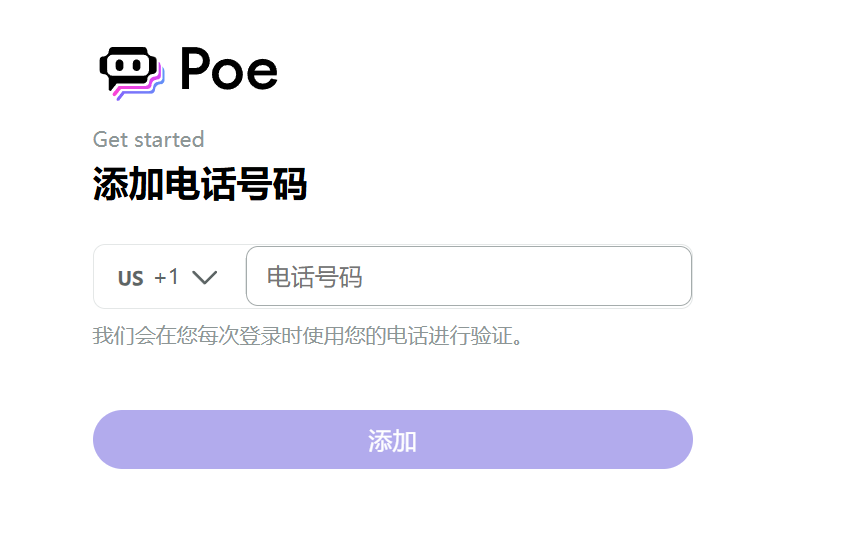Open the US +1 country code selector
Viewport: 867px width, 551px height.
click(170, 276)
